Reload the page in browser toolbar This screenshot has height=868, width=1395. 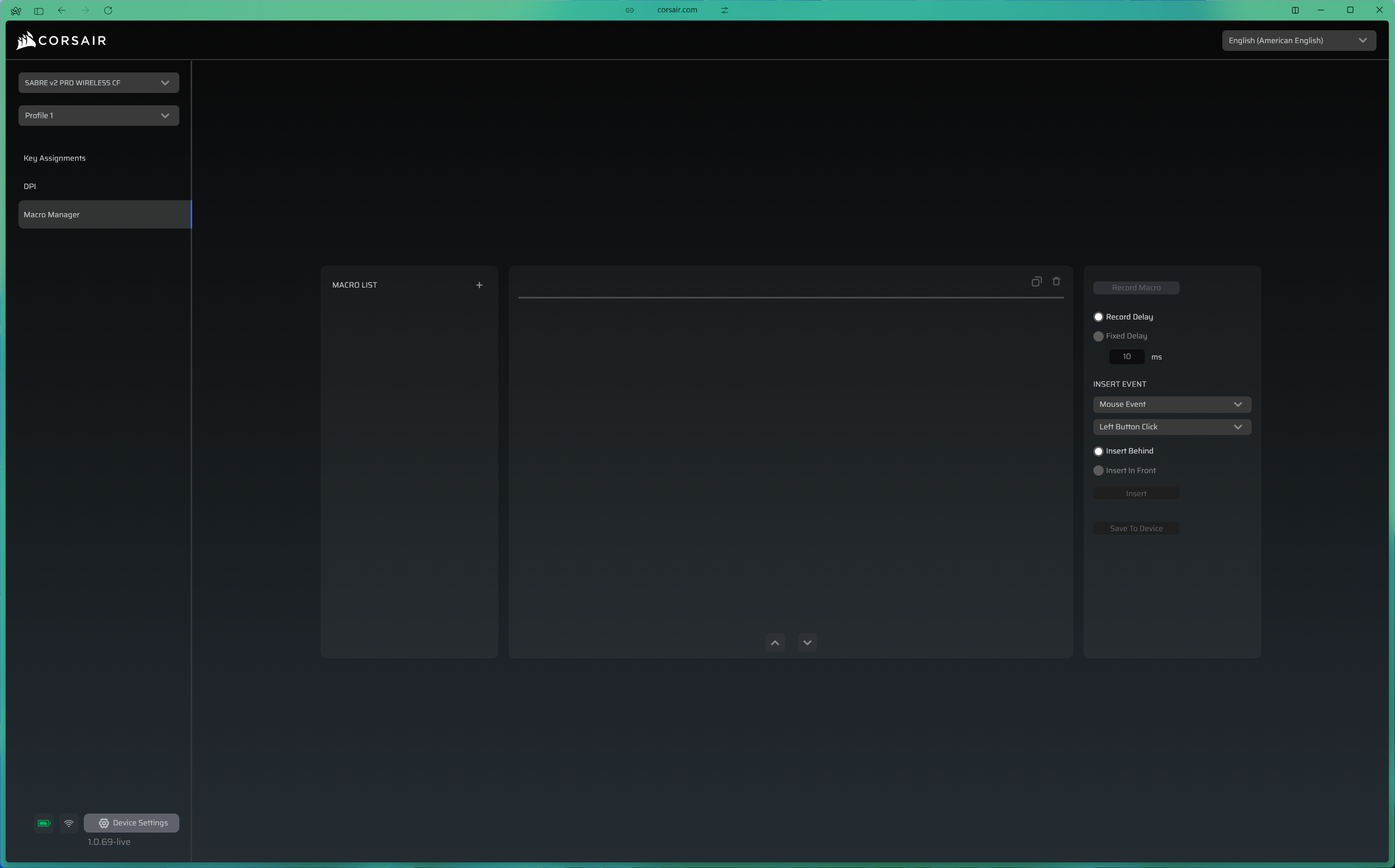108,10
